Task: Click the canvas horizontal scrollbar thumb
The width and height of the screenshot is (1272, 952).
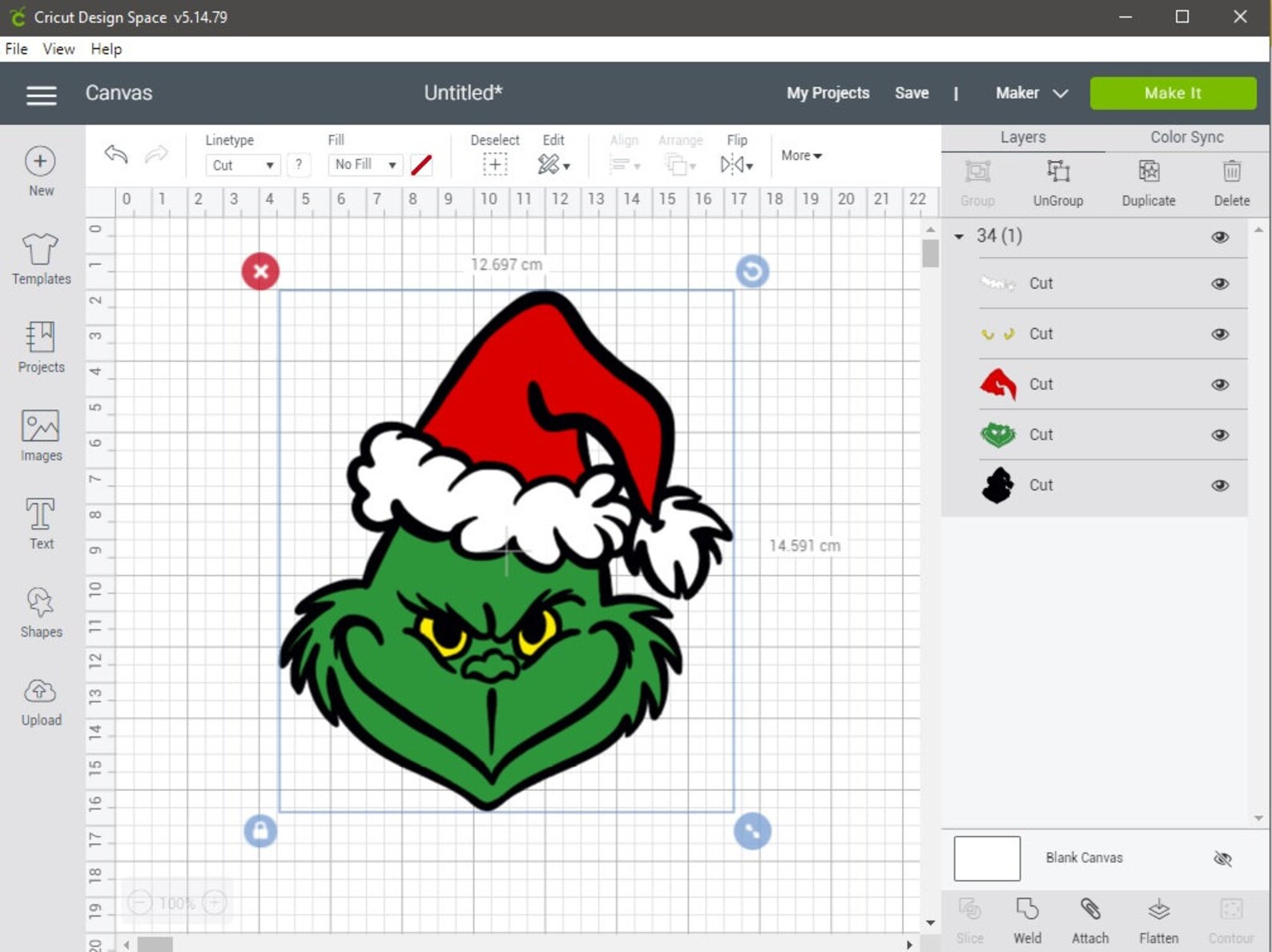Action: point(155,945)
